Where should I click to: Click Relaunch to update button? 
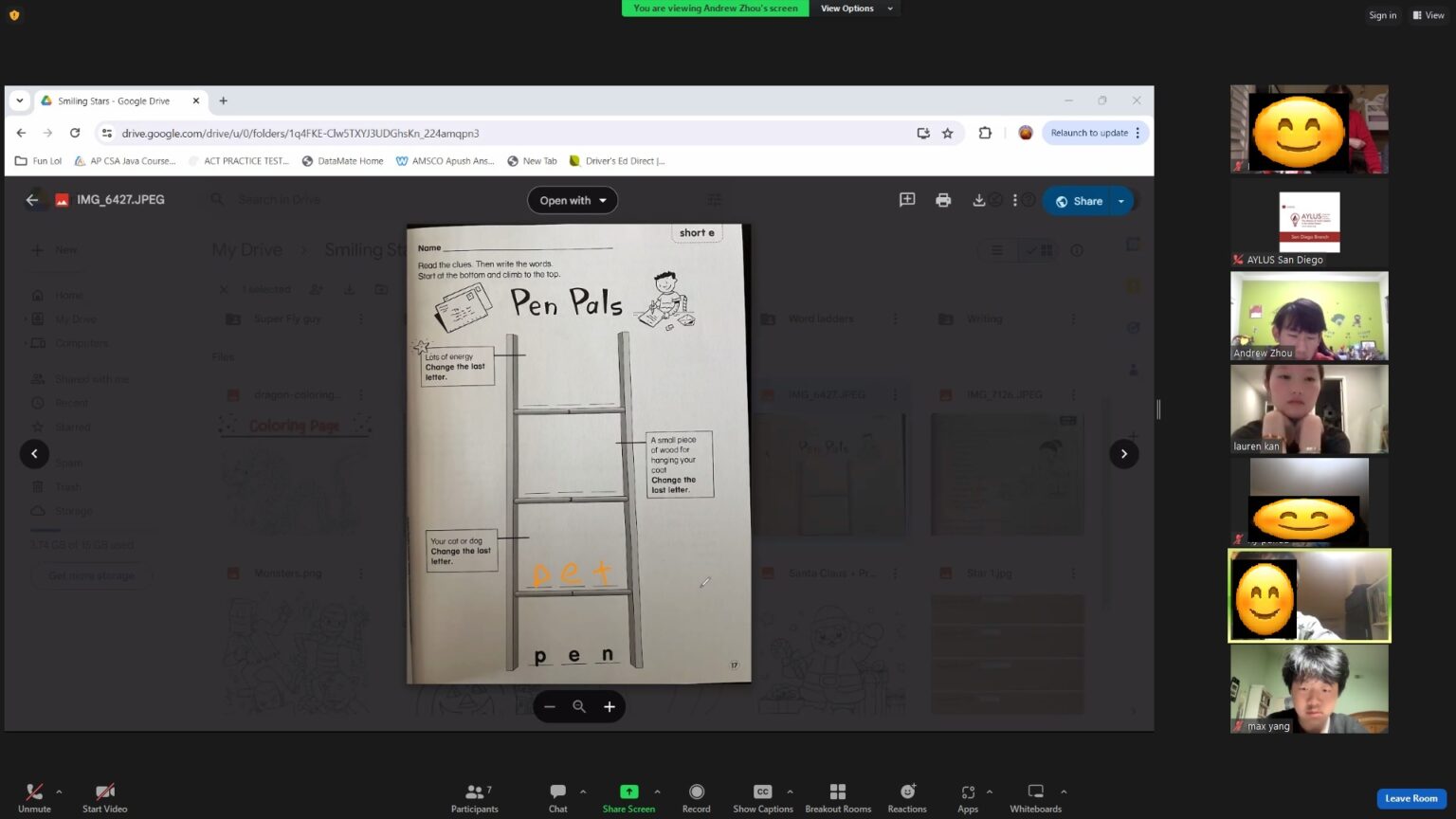pos(1089,134)
